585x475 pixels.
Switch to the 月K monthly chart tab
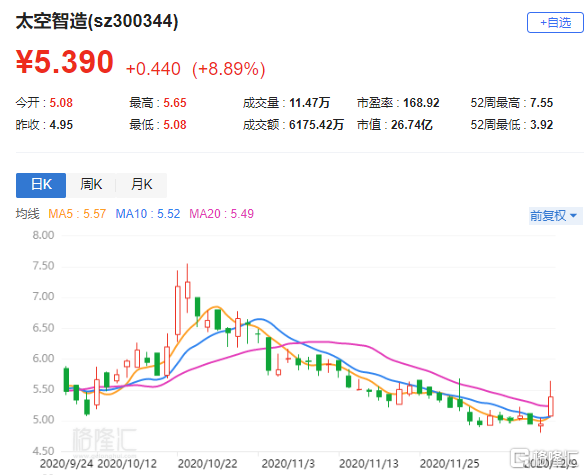pyautogui.click(x=141, y=185)
